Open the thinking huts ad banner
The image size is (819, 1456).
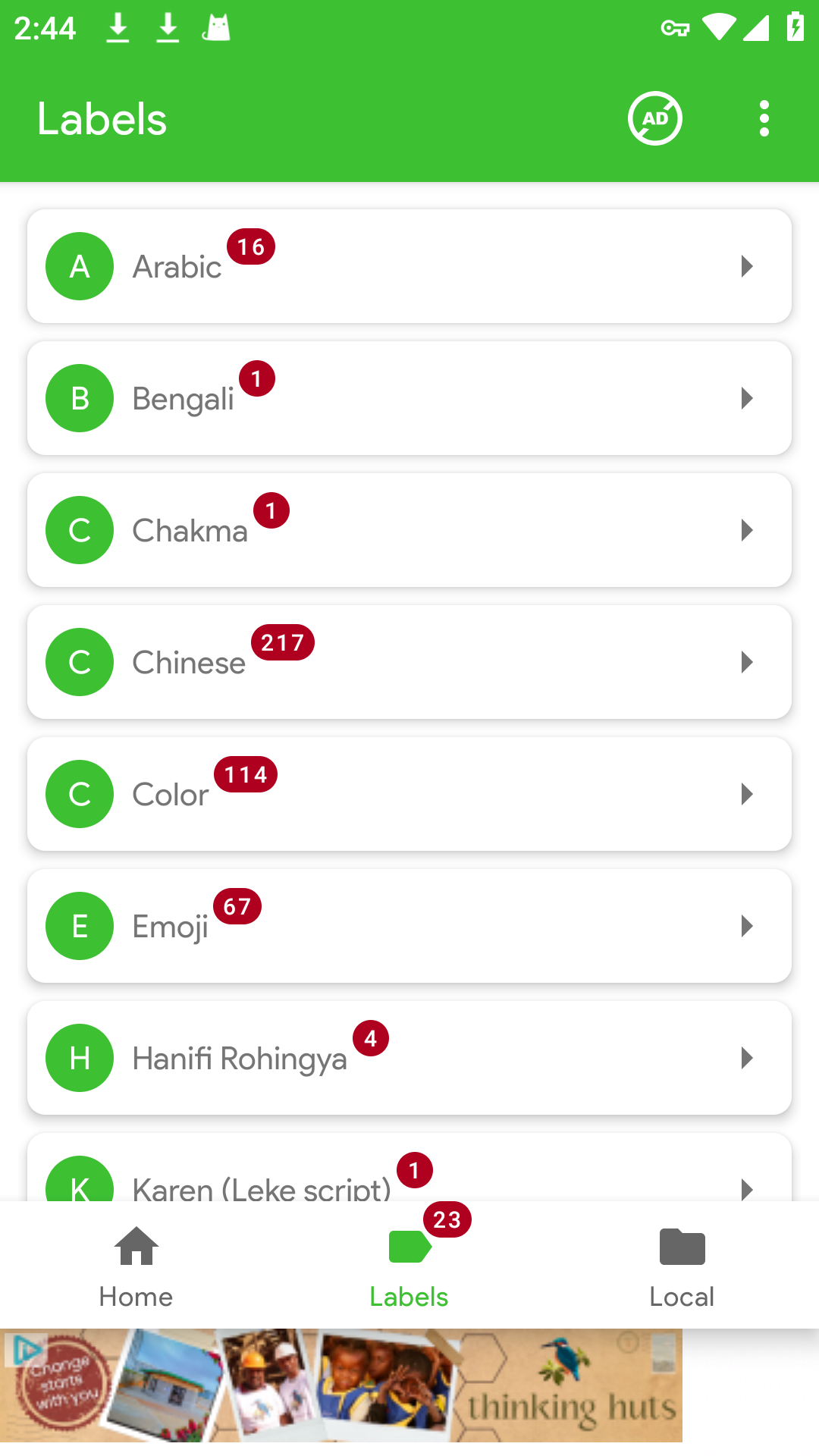click(341, 1385)
